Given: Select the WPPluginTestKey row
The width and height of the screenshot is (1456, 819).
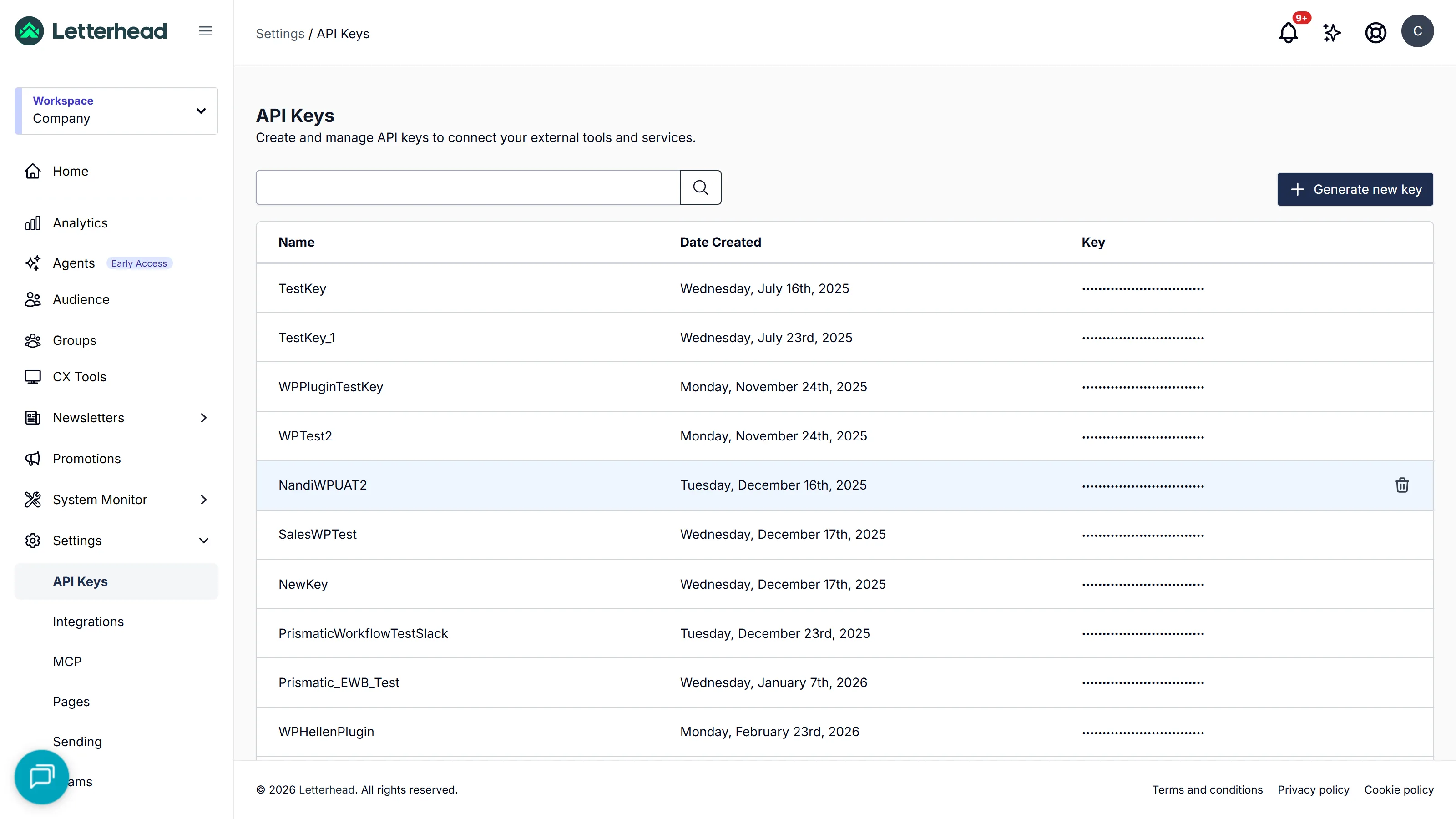Looking at the screenshot, I should 844,387.
